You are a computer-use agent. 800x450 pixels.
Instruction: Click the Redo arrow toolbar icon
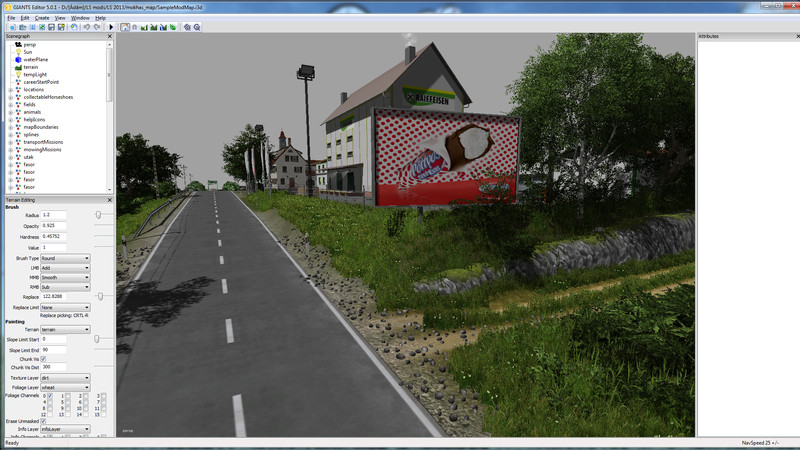(96, 27)
